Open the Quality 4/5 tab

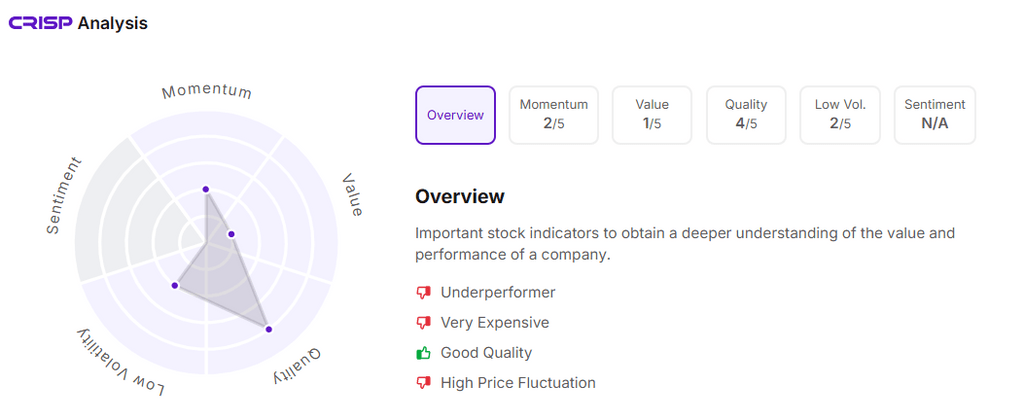746,115
